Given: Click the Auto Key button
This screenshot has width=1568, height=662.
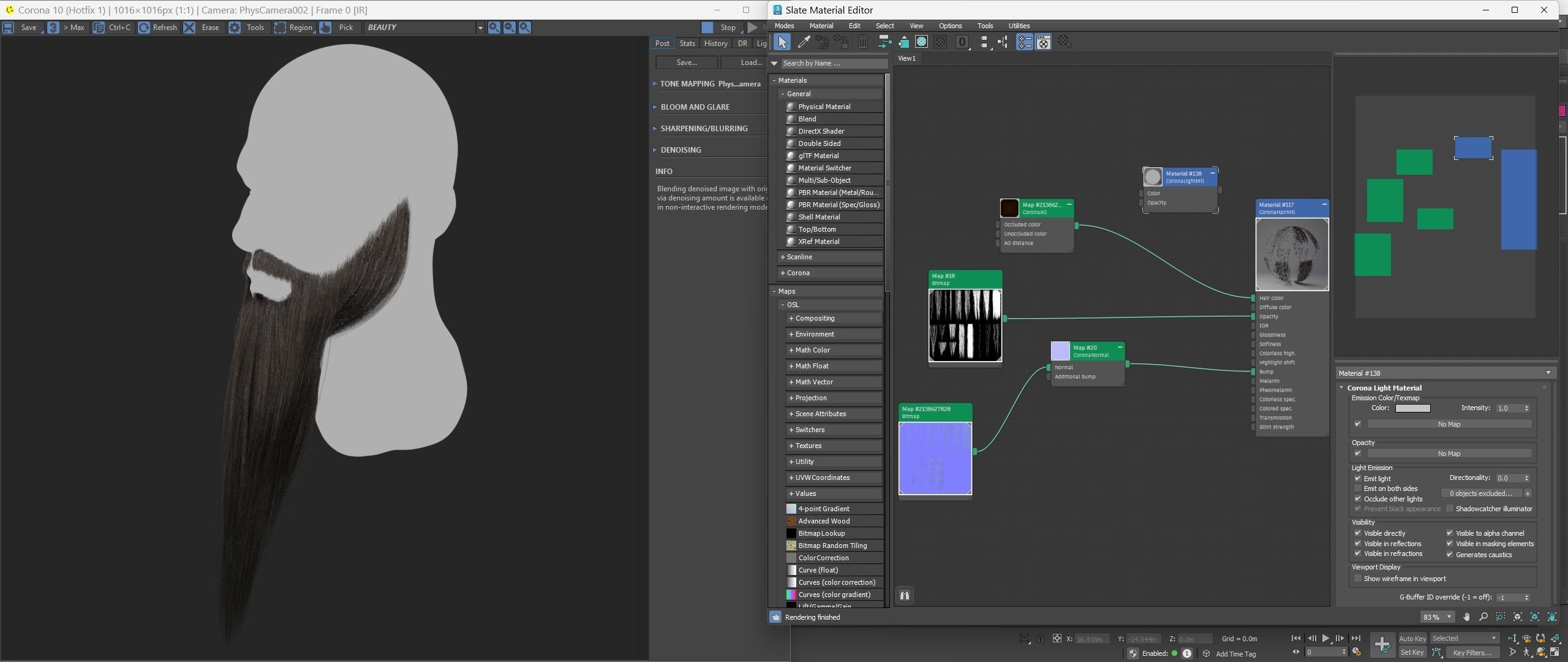Looking at the screenshot, I should pos(1412,638).
